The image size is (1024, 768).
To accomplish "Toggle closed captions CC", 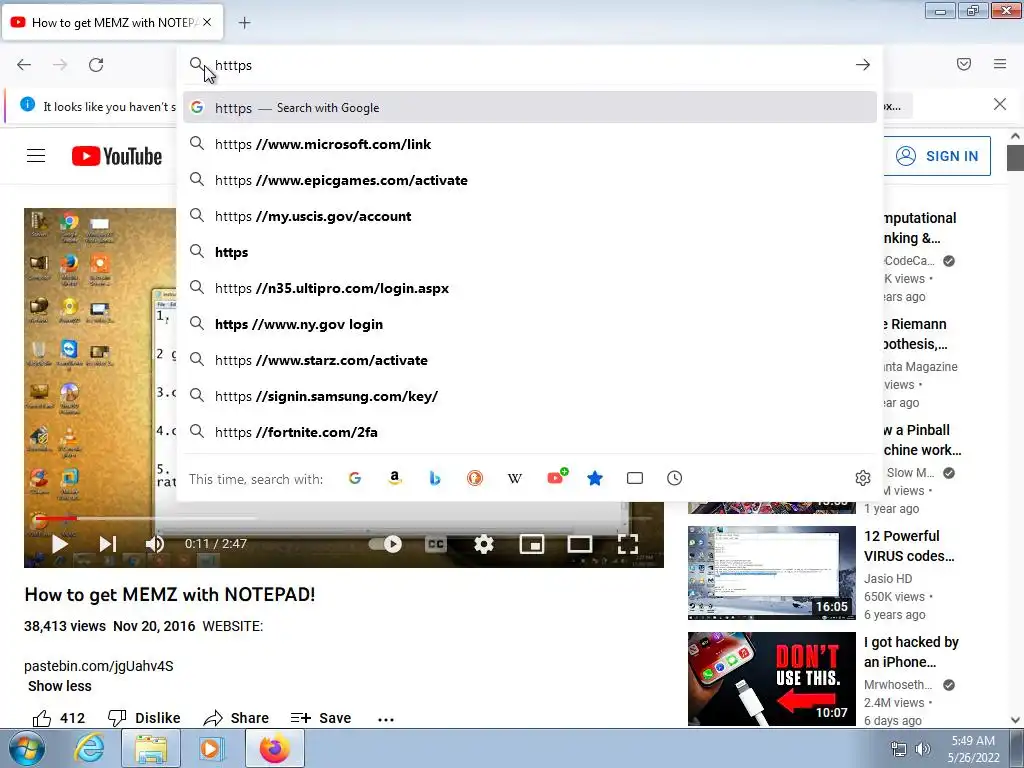I will click(x=436, y=544).
